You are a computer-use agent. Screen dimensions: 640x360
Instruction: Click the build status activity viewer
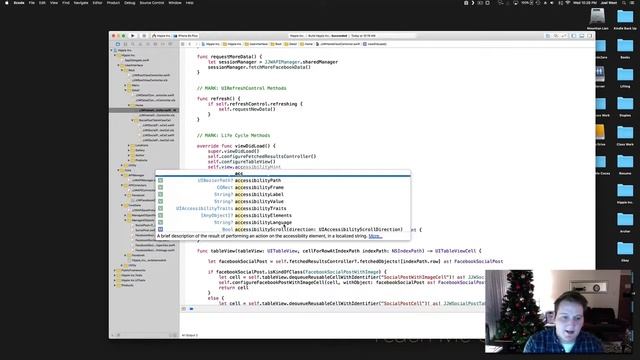pos(352,36)
